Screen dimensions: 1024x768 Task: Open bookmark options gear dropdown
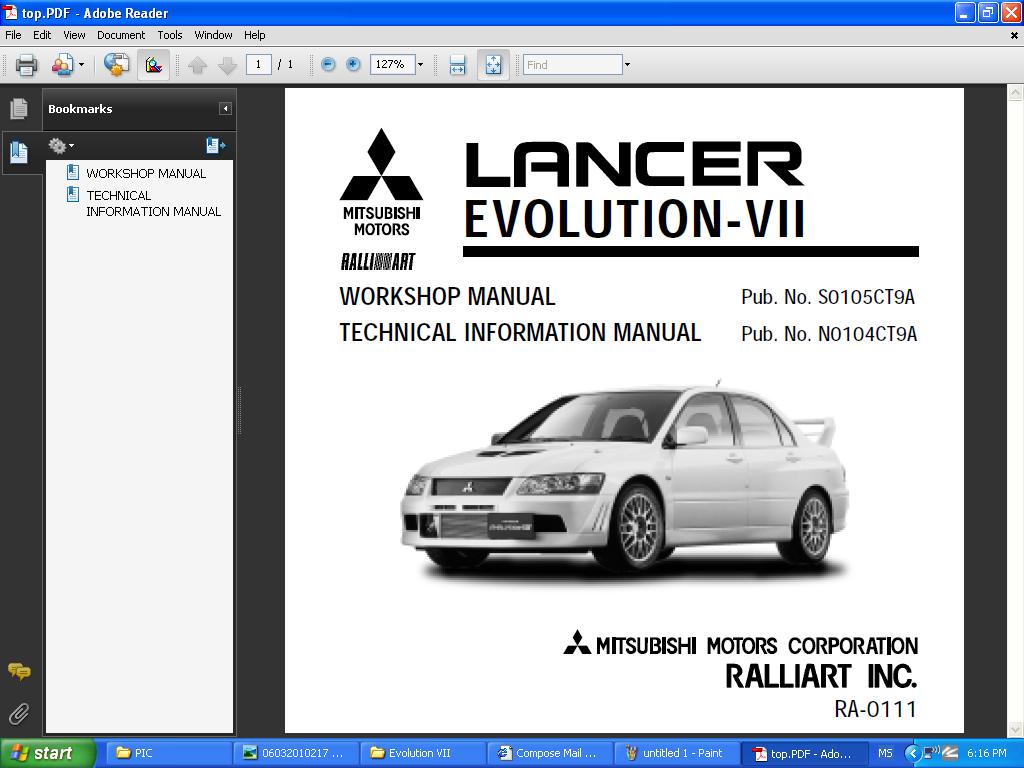(x=61, y=146)
